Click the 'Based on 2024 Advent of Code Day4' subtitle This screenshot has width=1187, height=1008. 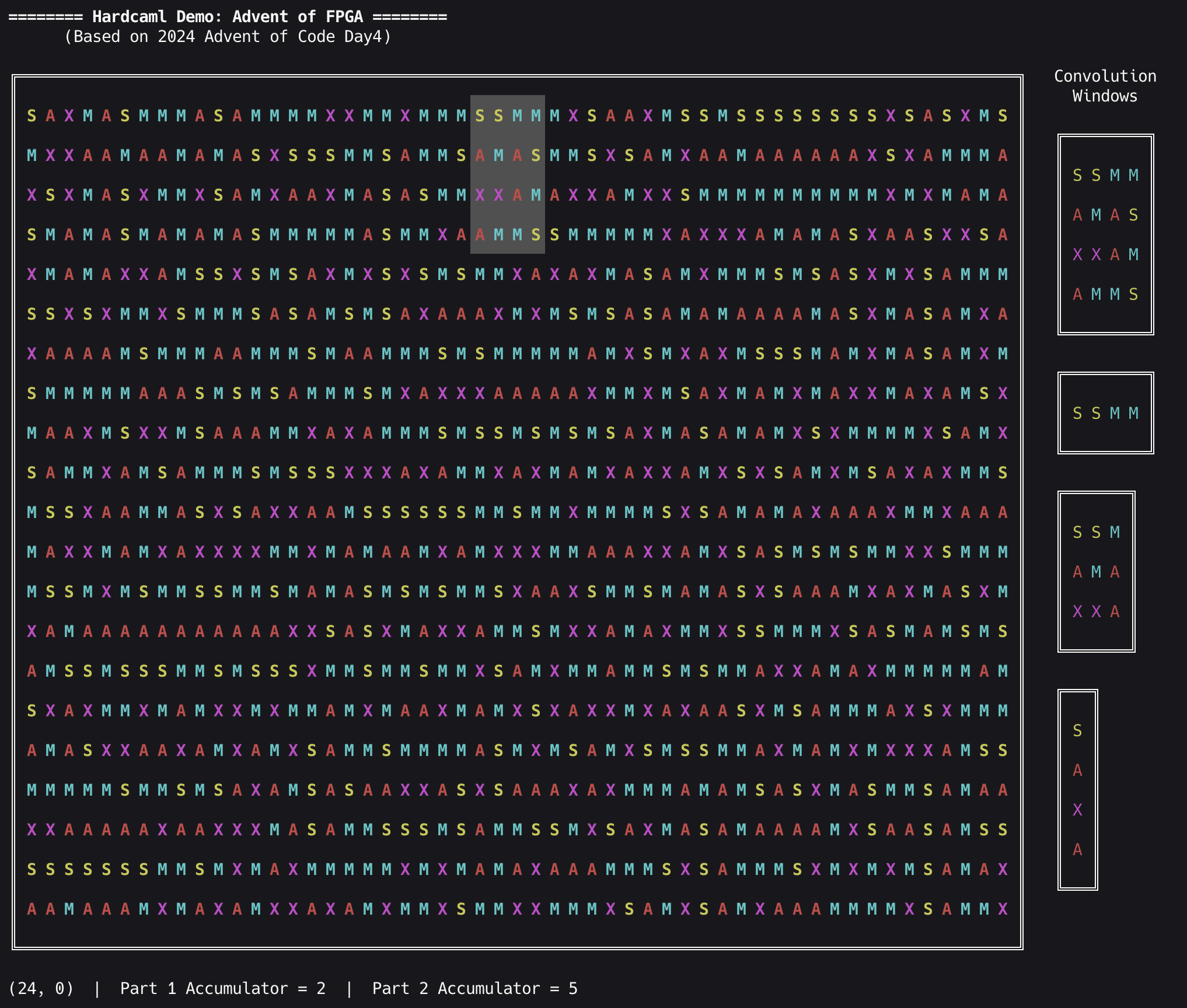(x=228, y=37)
